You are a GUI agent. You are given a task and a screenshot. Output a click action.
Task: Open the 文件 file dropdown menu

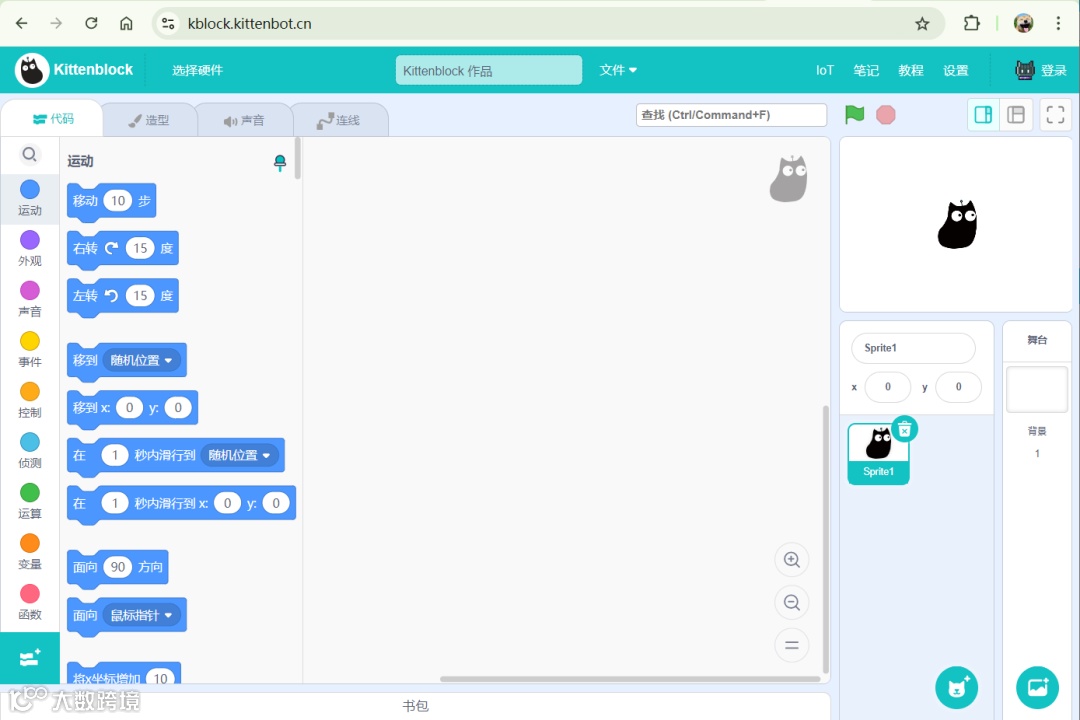pyautogui.click(x=618, y=70)
